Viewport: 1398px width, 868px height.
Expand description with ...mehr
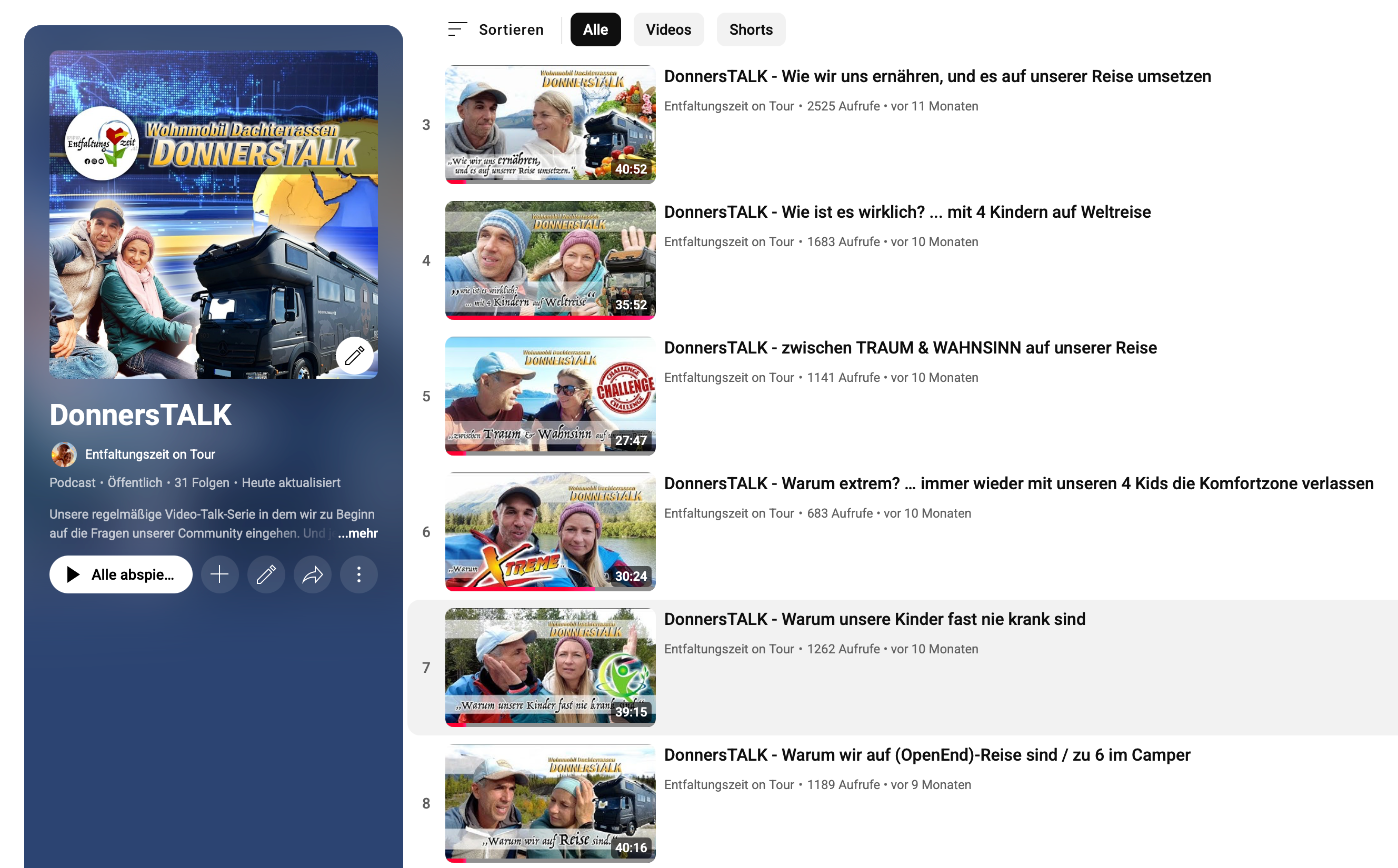(x=358, y=533)
